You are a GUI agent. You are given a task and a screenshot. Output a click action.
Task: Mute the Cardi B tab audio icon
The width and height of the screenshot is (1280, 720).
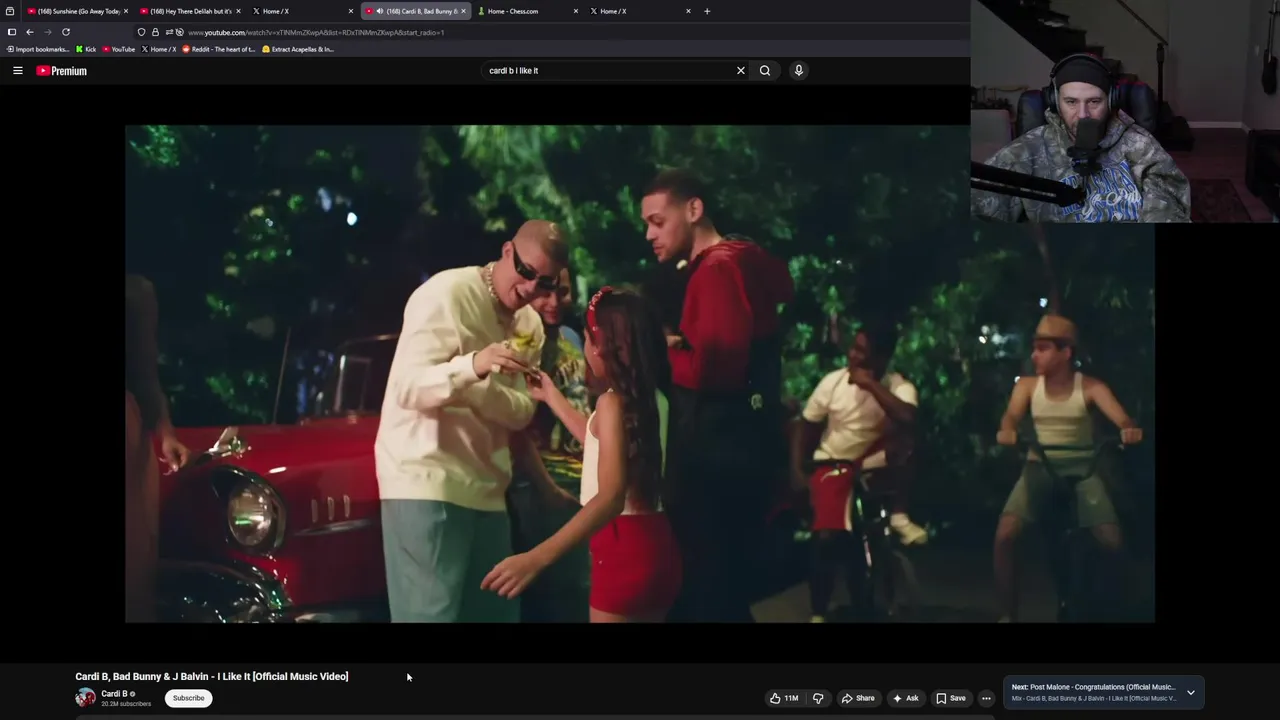tap(380, 11)
